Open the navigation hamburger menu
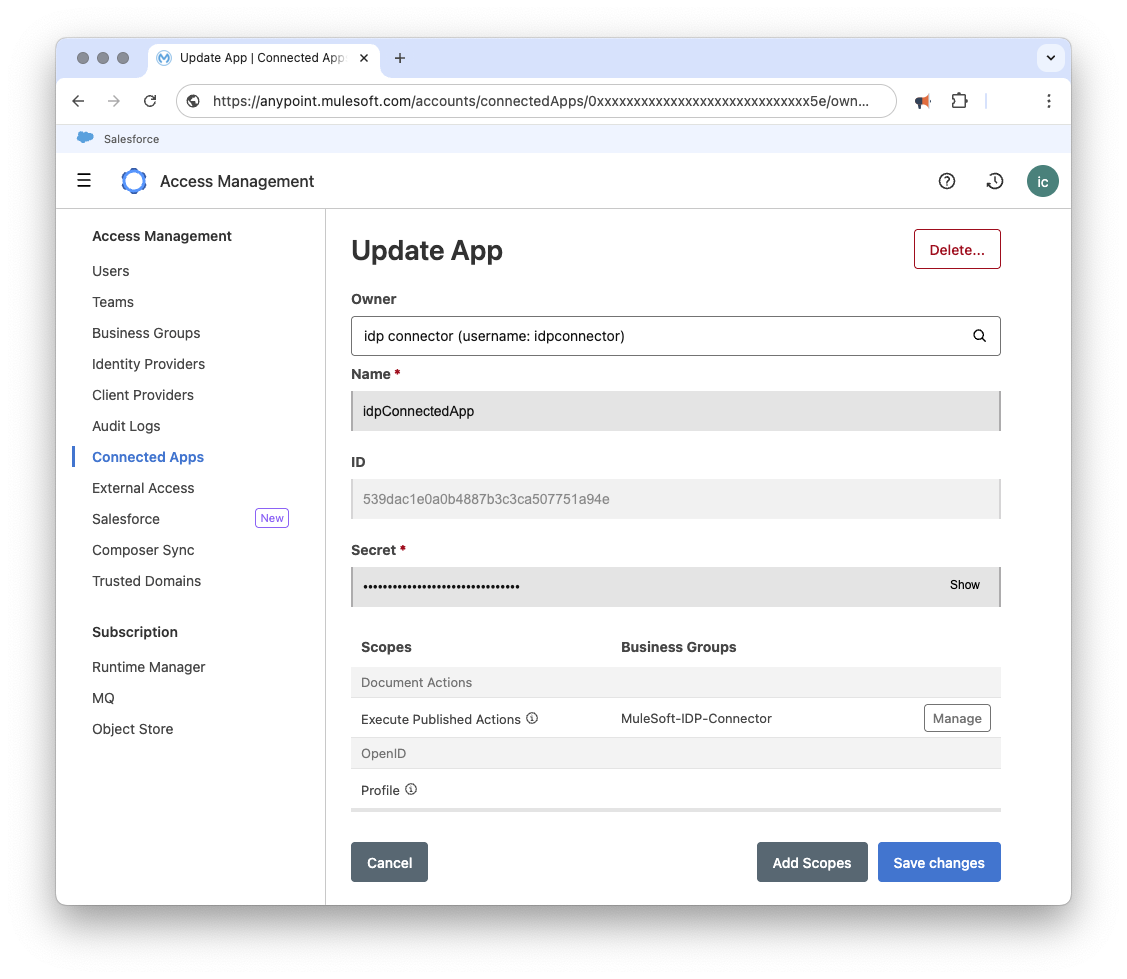Viewport: 1127px width, 979px height. 84,180
